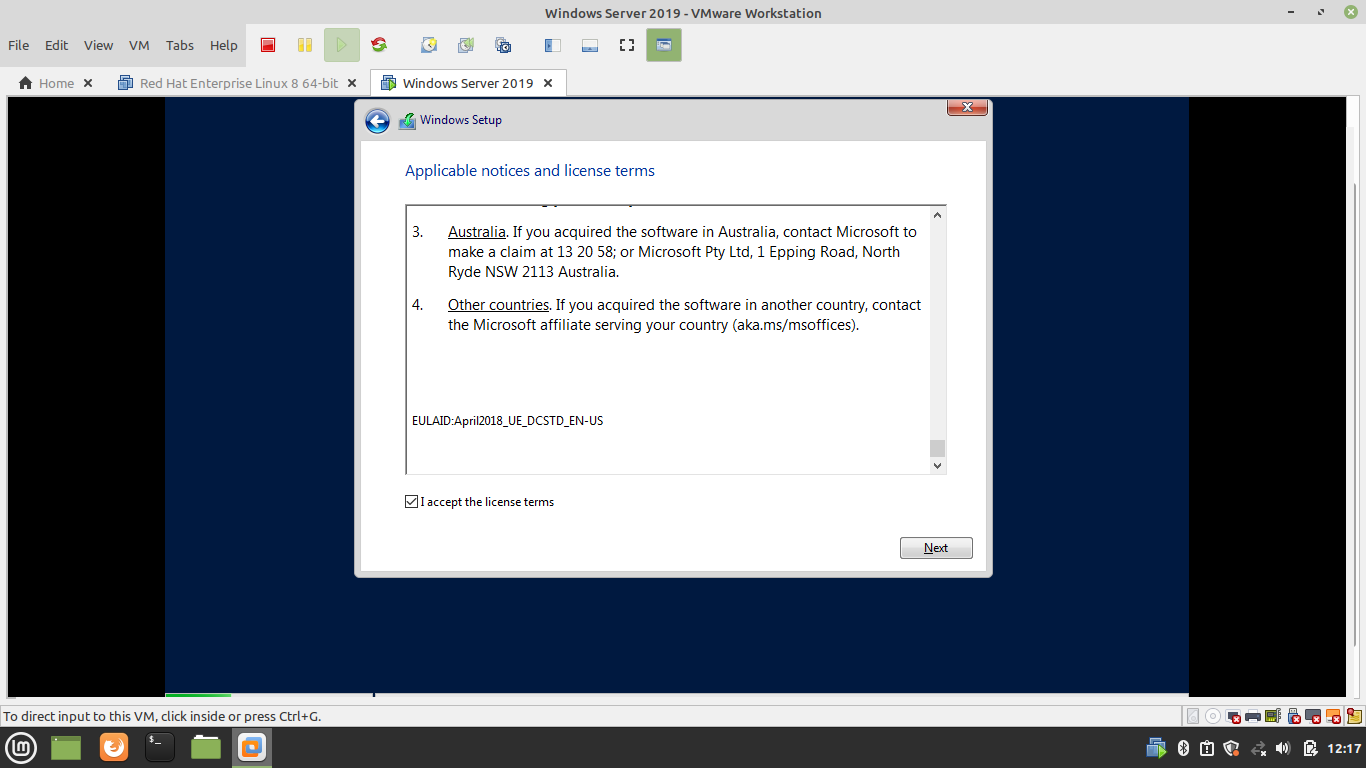Open the Snapshot Manager icon
The width and height of the screenshot is (1366, 768).
pyautogui.click(x=503, y=45)
